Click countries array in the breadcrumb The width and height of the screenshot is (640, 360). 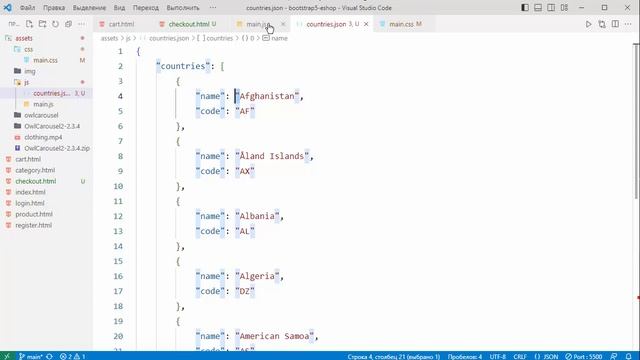click(215, 38)
